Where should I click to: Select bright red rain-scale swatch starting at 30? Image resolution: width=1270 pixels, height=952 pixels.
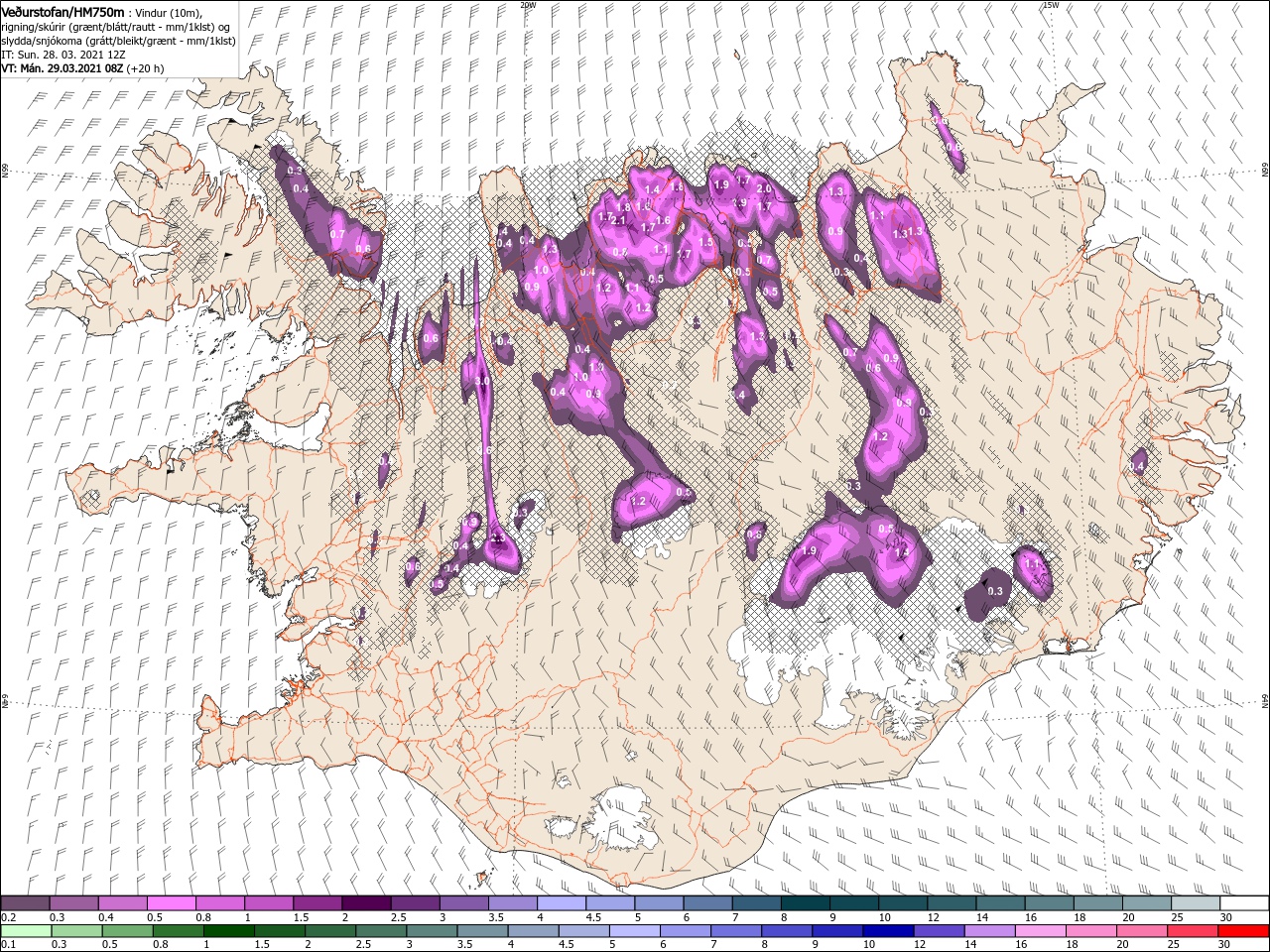pyautogui.click(x=1243, y=930)
